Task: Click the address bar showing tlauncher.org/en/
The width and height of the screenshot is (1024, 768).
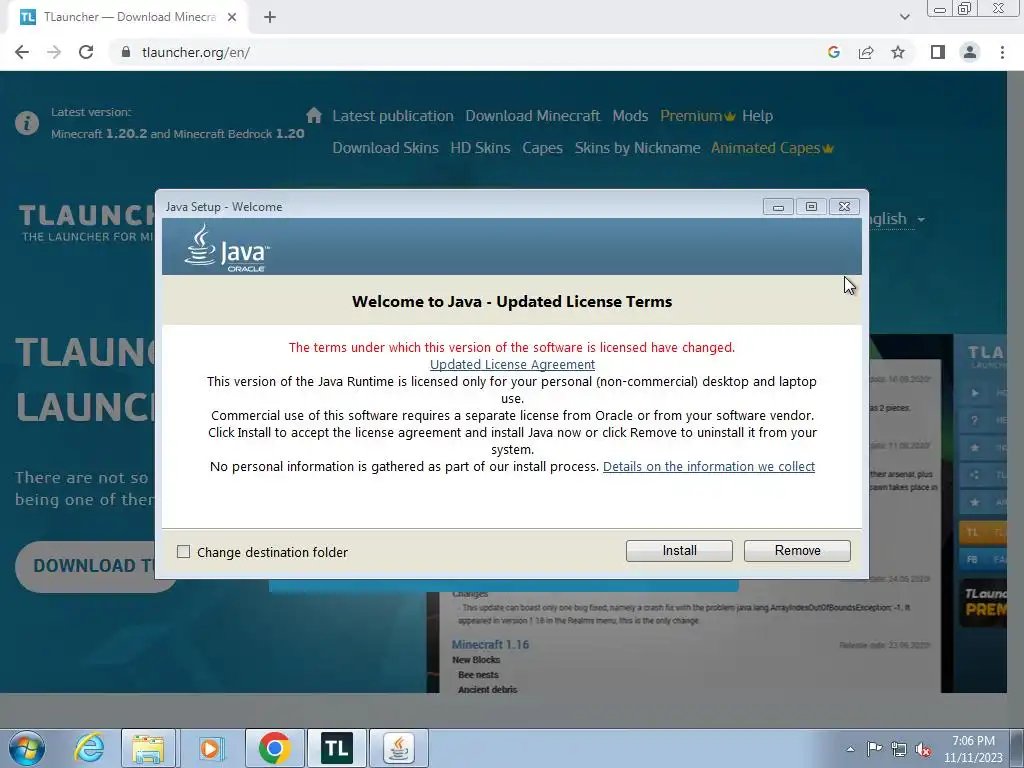Action: pos(457,52)
